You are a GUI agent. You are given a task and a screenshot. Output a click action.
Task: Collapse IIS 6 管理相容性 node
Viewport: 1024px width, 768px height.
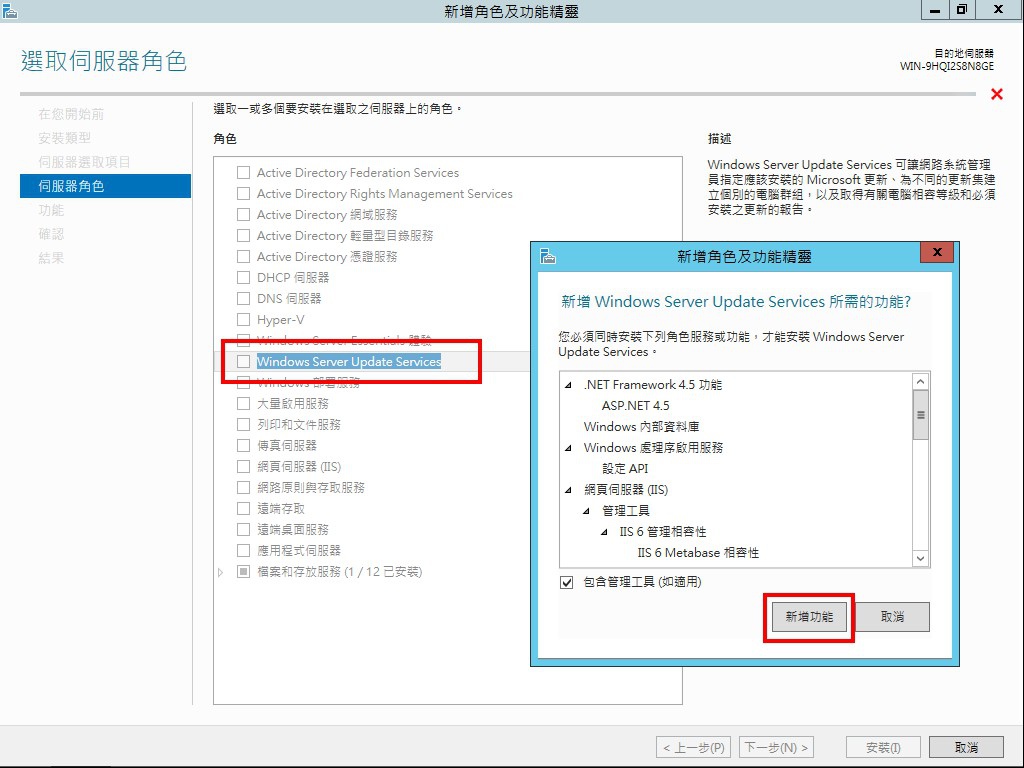click(x=604, y=532)
